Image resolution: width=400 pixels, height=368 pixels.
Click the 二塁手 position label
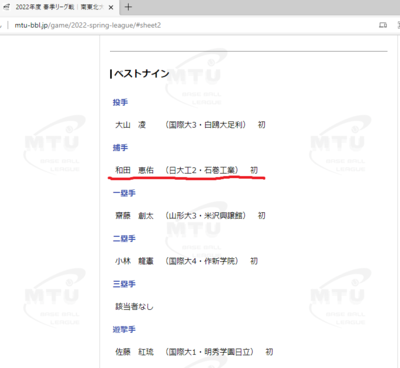coord(124,239)
